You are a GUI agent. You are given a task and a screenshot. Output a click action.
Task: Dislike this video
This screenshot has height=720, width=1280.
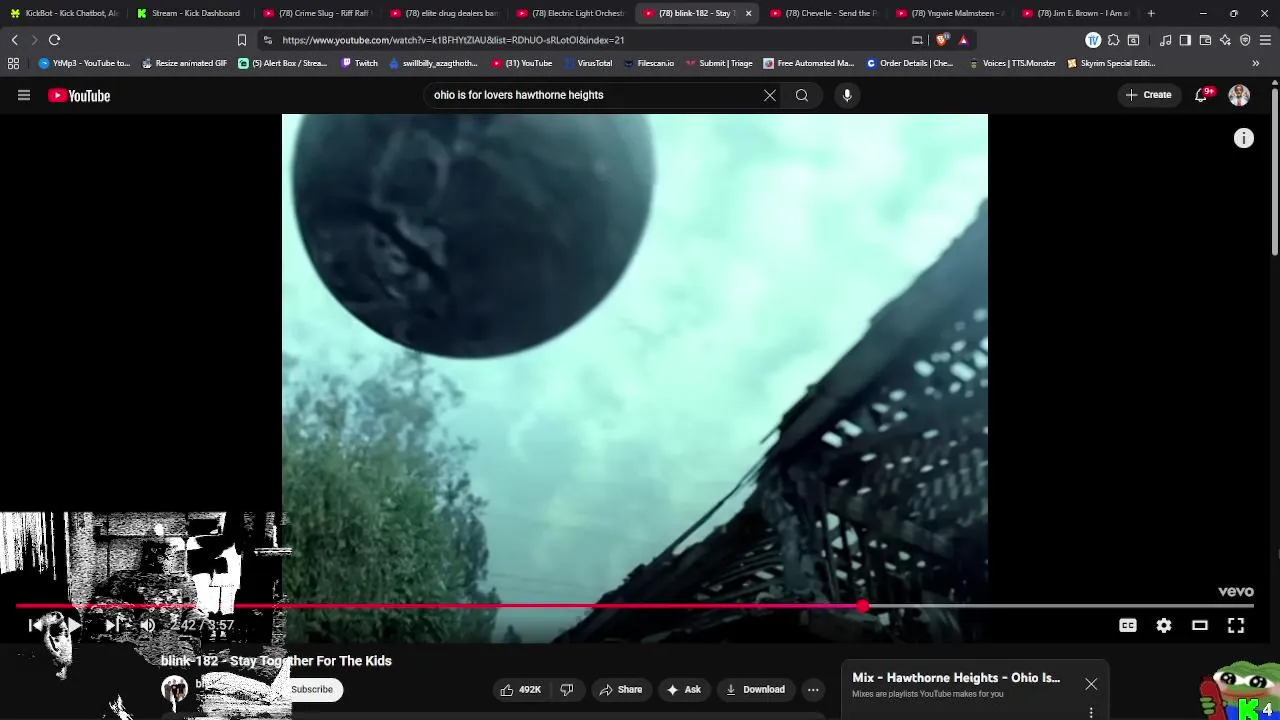tap(567, 689)
